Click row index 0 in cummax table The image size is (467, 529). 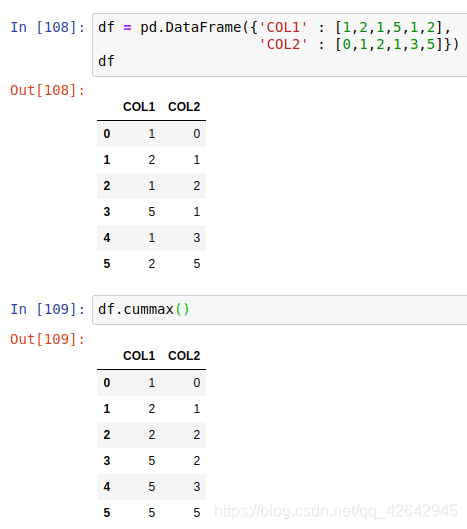107,383
